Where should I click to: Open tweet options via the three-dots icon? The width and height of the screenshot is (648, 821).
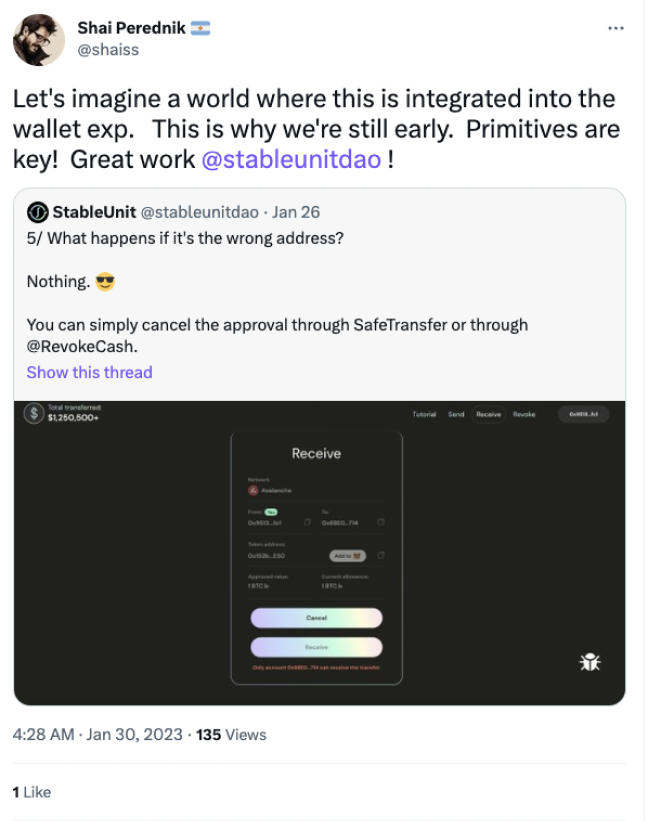pos(616,28)
